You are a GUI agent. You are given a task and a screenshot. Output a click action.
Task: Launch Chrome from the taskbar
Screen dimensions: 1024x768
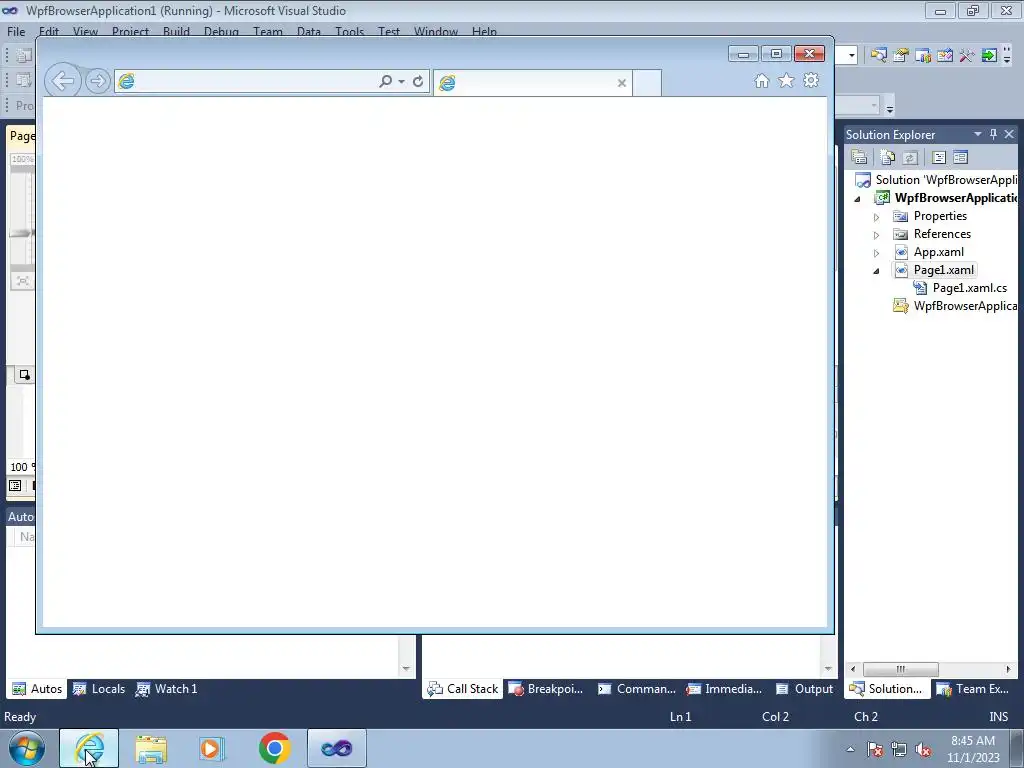pos(274,748)
